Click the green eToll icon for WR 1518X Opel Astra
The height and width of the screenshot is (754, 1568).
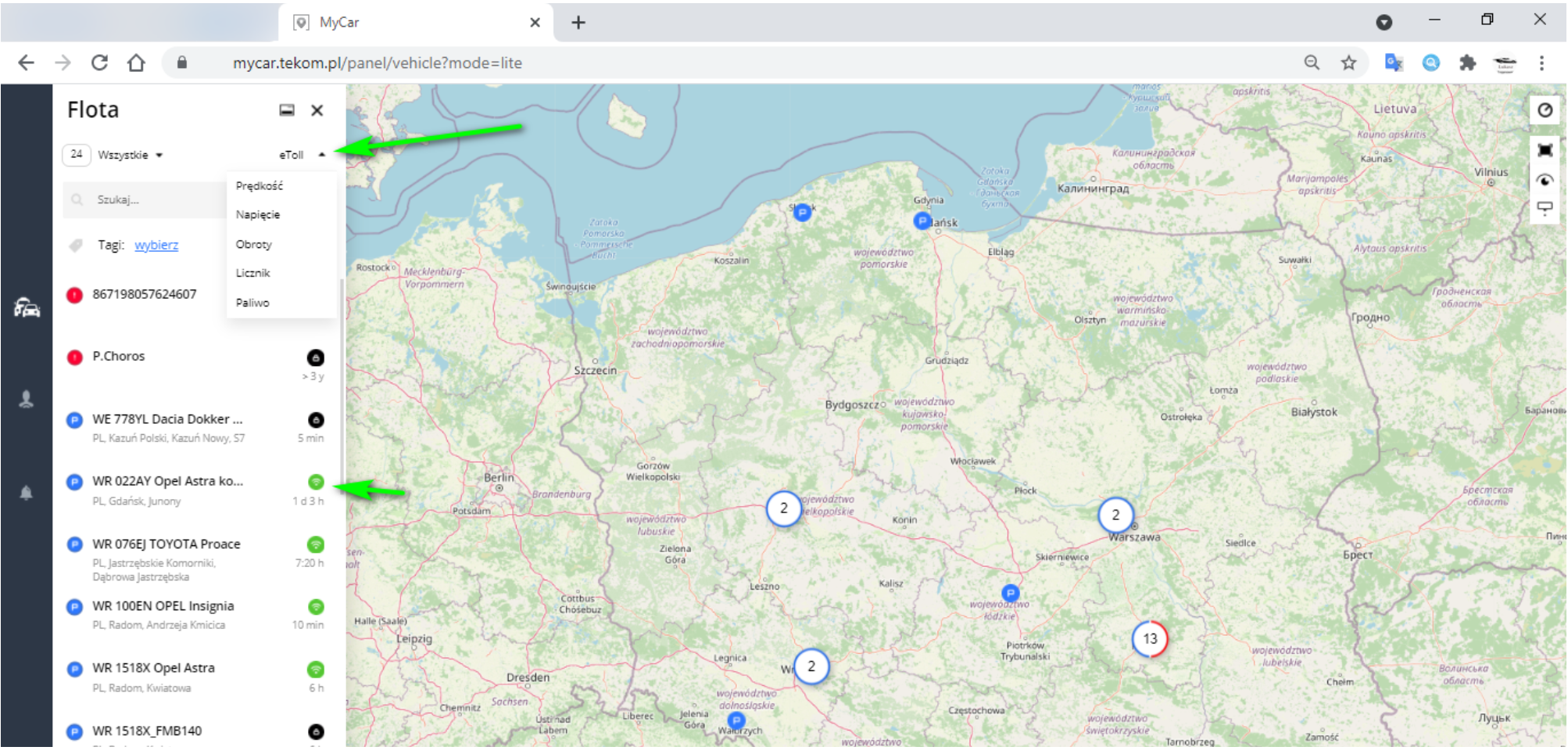(316, 670)
